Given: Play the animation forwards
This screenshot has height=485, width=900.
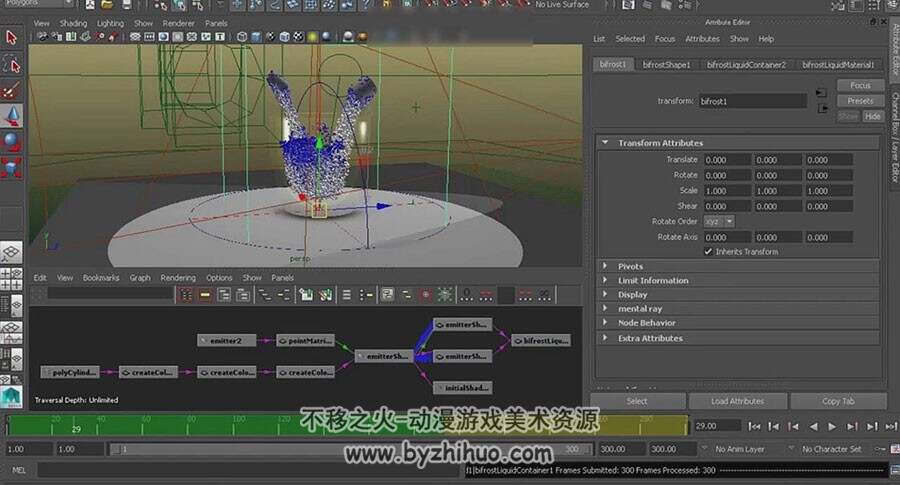Looking at the screenshot, I should [832, 426].
